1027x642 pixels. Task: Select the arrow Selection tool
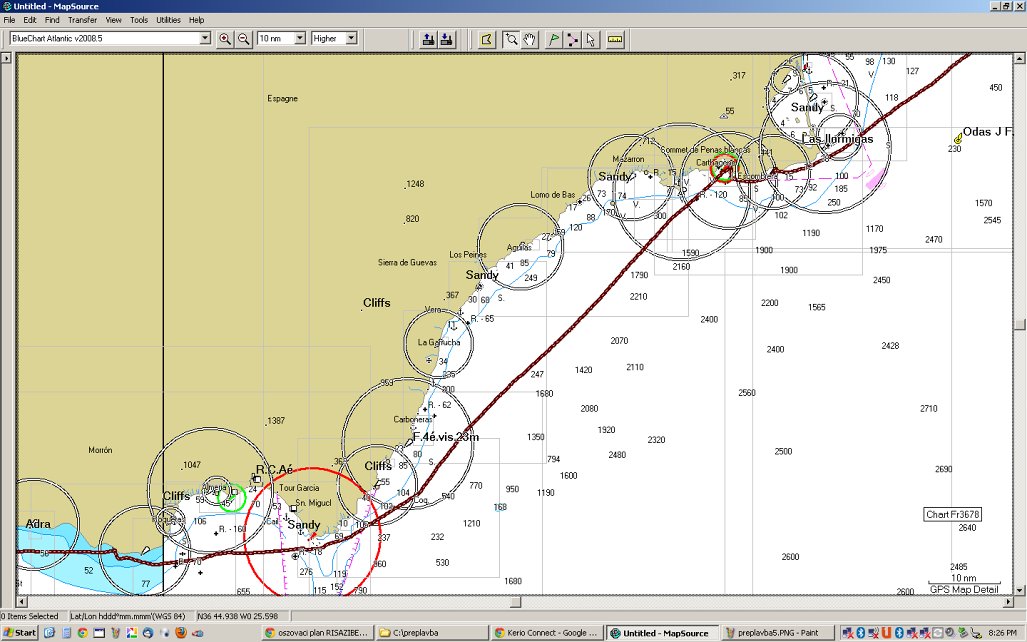[x=590, y=39]
